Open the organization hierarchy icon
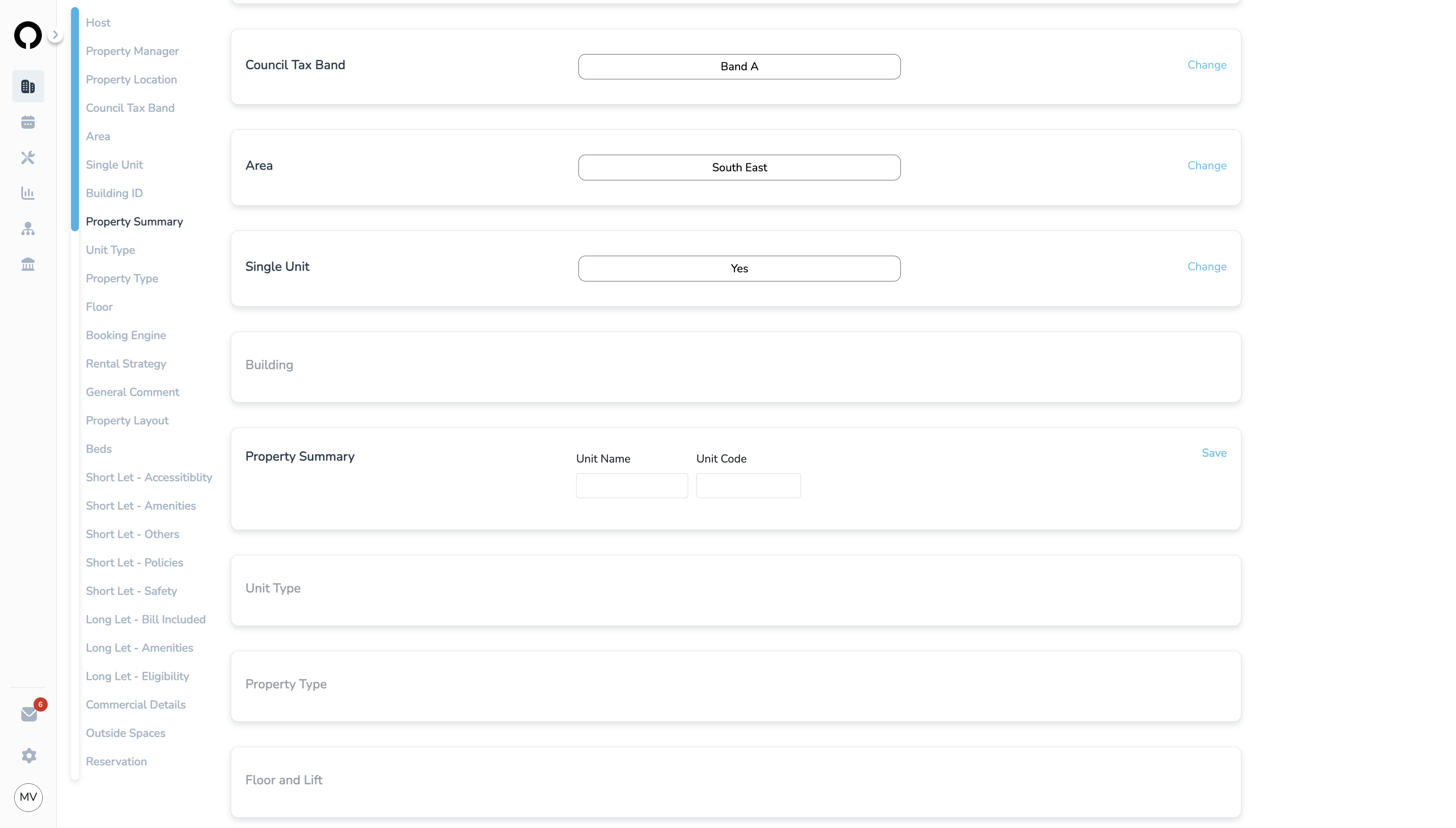Viewport: 1456px width, 828px height. 28,229
